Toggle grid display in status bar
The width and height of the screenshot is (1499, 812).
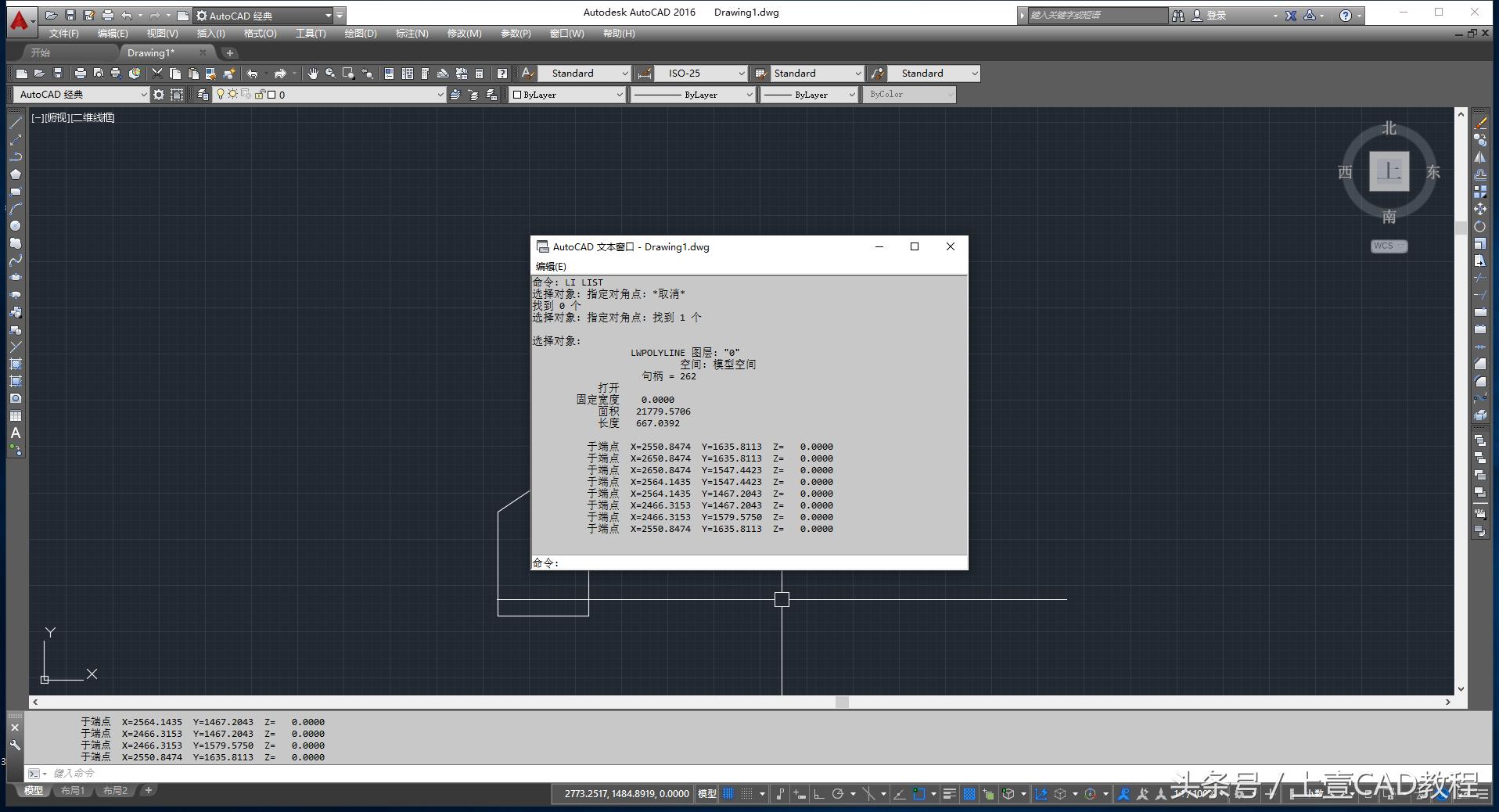[728, 794]
